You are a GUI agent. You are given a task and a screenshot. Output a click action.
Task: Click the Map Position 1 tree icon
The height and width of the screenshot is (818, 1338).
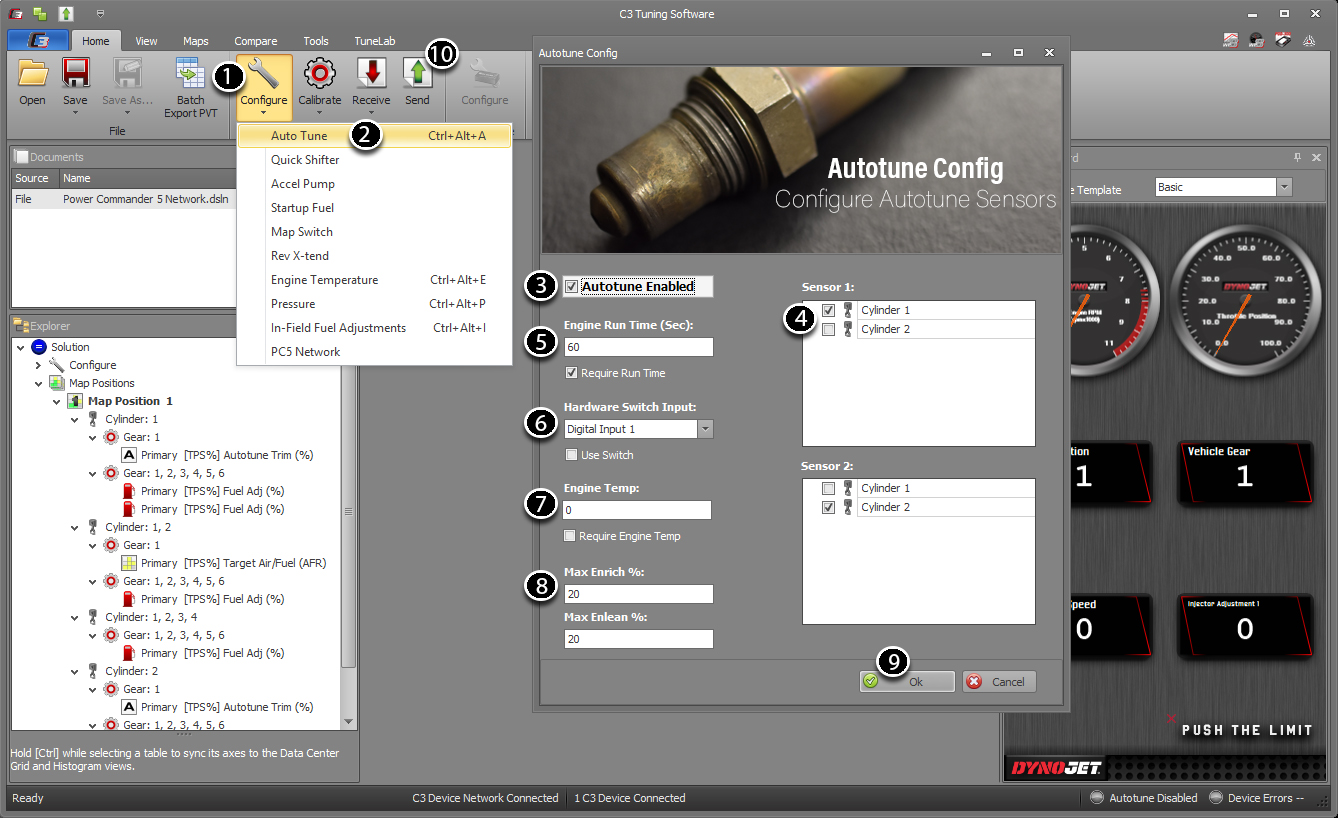(x=75, y=401)
